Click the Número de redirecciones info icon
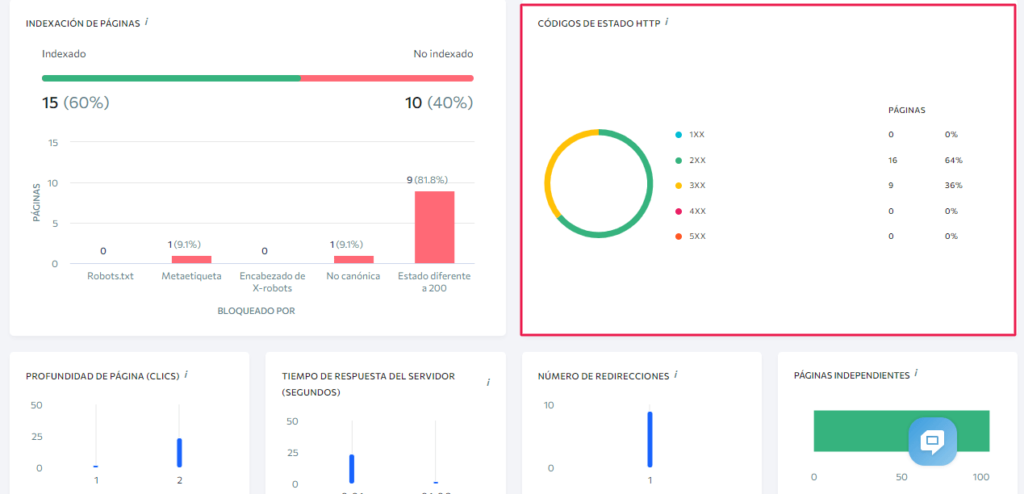Image resolution: width=1024 pixels, height=494 pixels. coord(675,374)
